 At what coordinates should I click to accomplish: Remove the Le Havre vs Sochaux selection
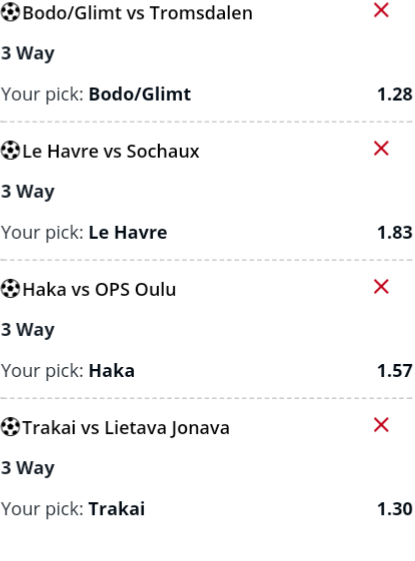381,148
